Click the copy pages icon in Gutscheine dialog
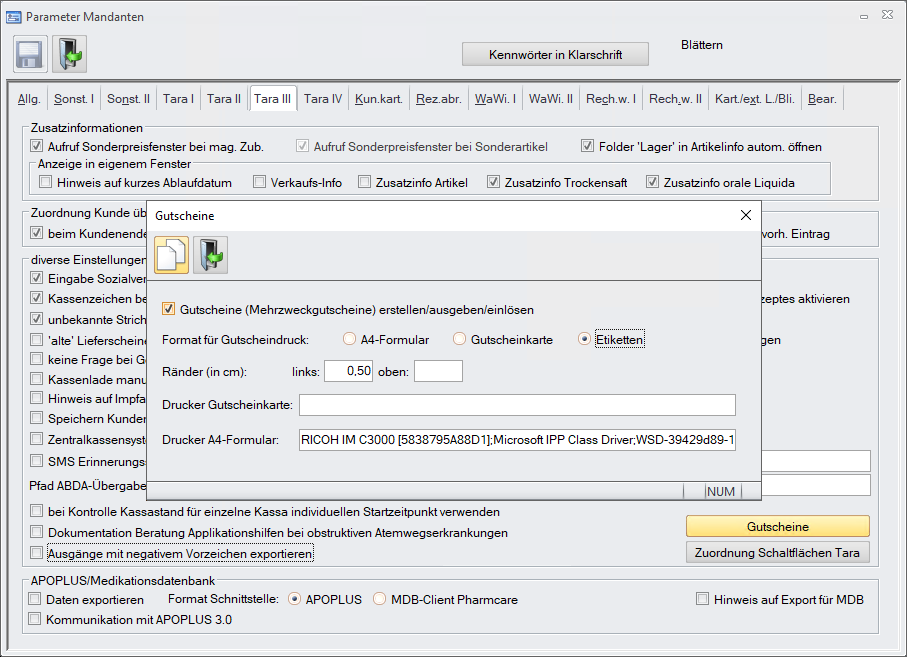907x657 pixels. pyautogui.click(x=171, y=255)
